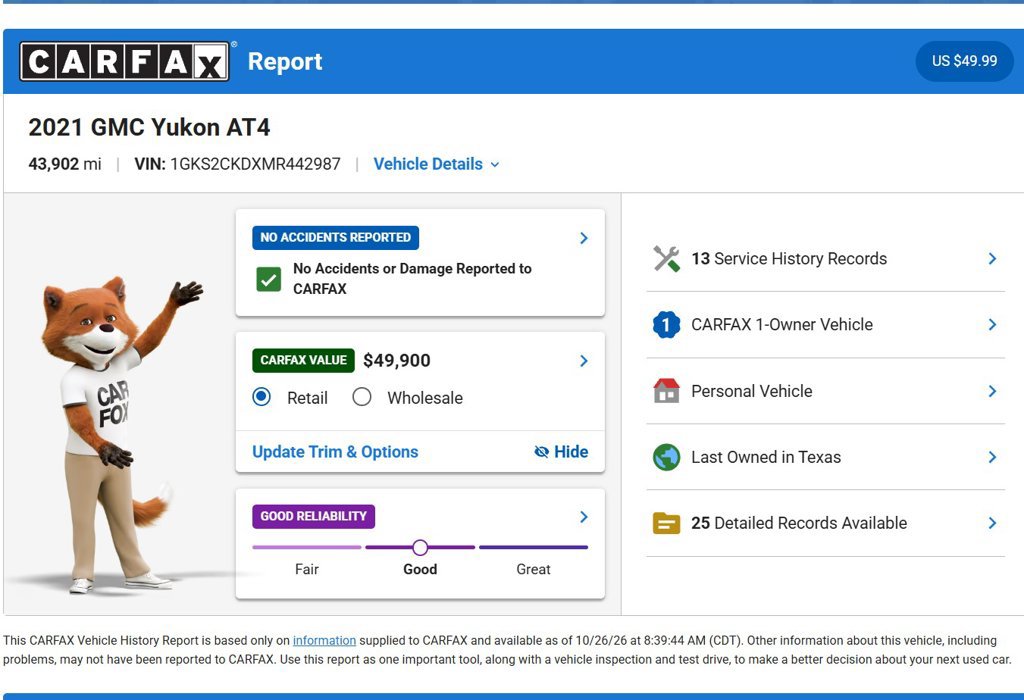Click the blue 1-Owner badge icon

(x=666, y=325)
